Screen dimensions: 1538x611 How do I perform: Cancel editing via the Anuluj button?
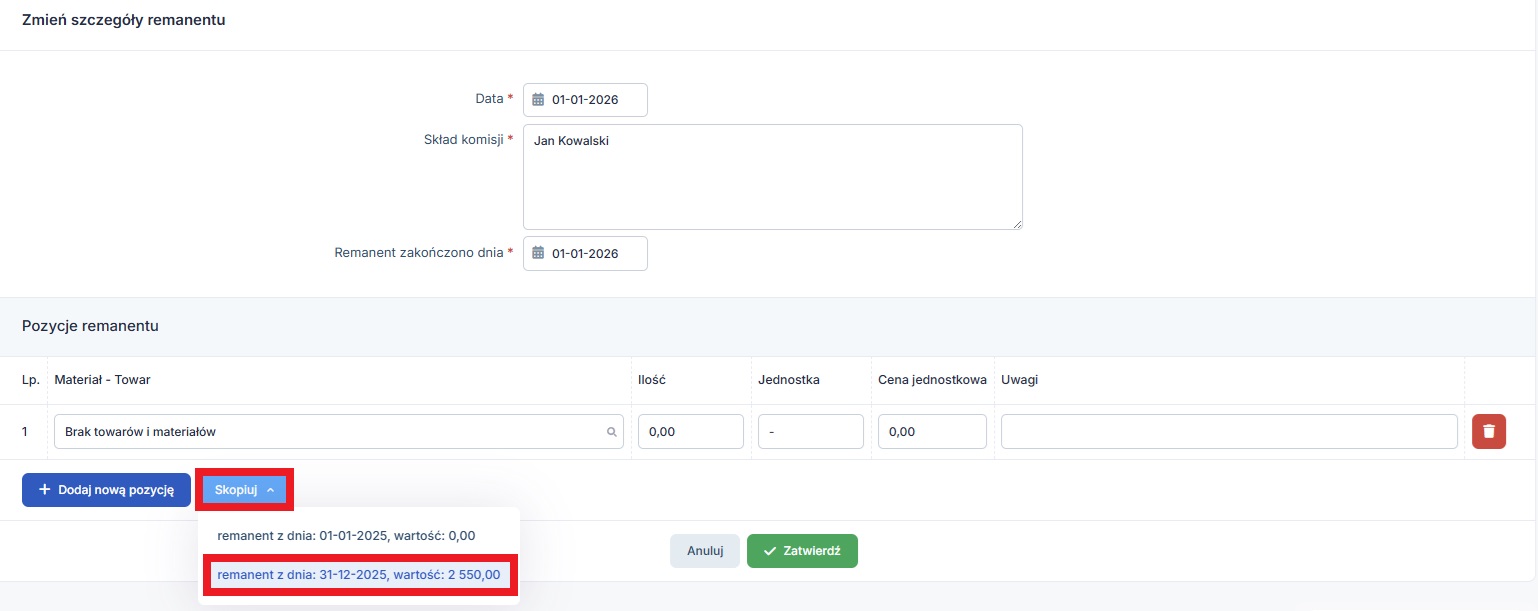[705, 551]
